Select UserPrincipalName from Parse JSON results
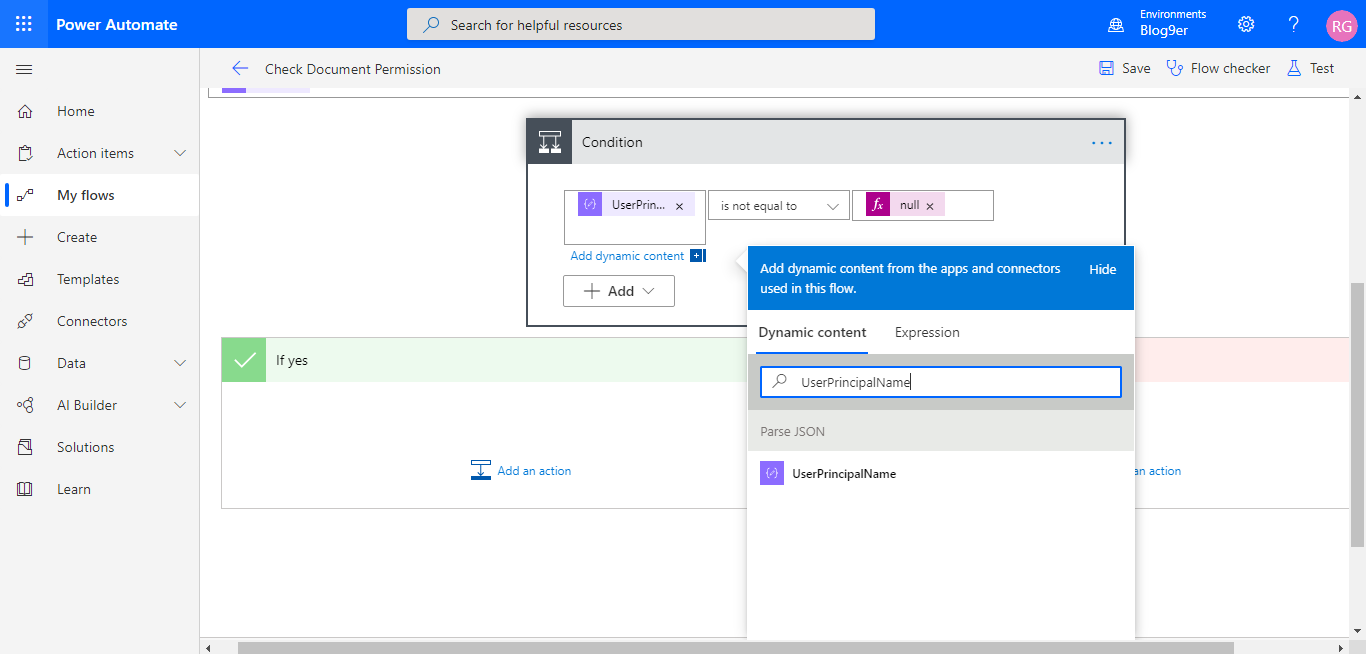Image resolution: width=1366 pixels, height=654 pixels. [941, 474]
